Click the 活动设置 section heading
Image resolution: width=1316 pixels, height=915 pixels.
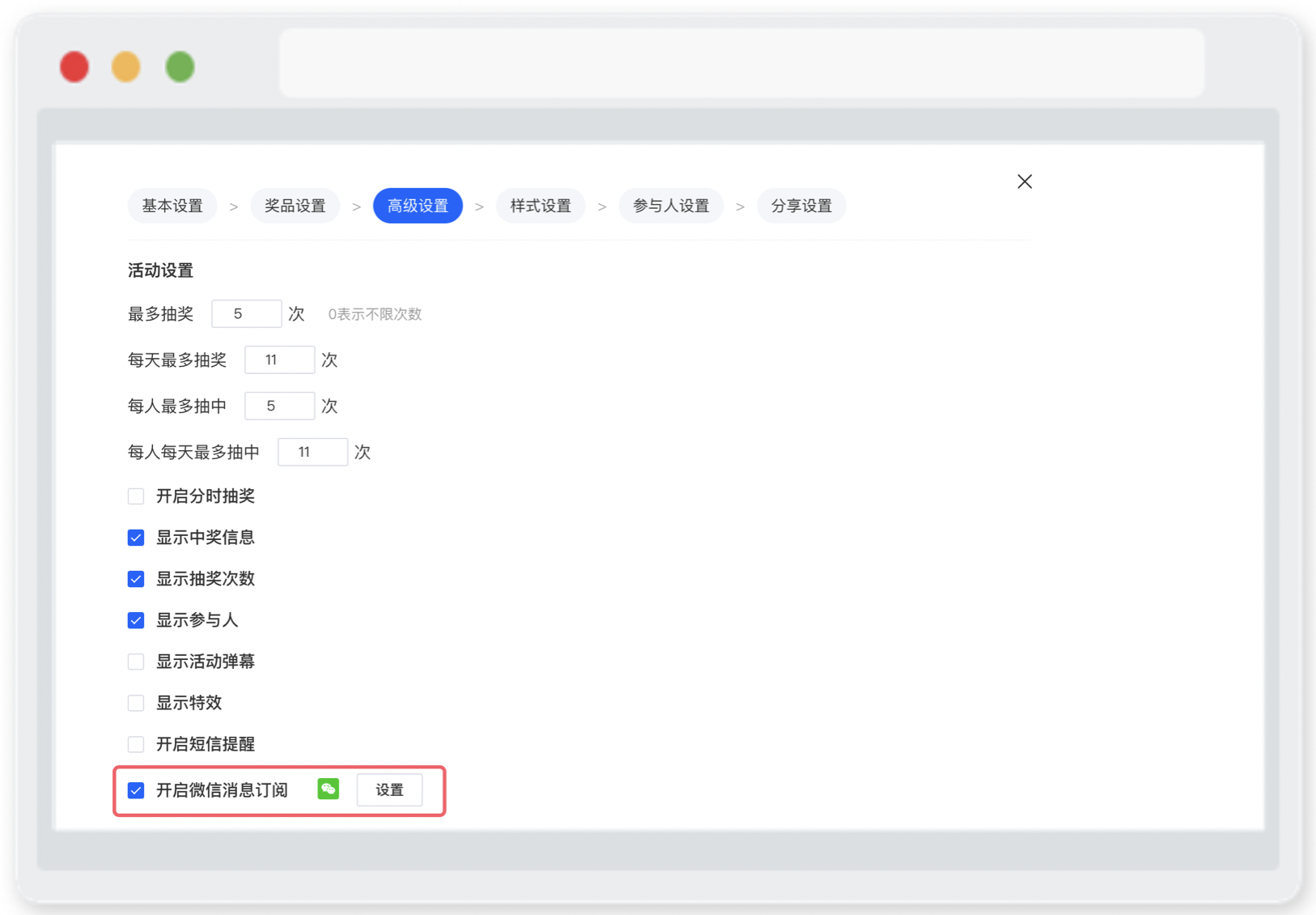click(160, 270)
